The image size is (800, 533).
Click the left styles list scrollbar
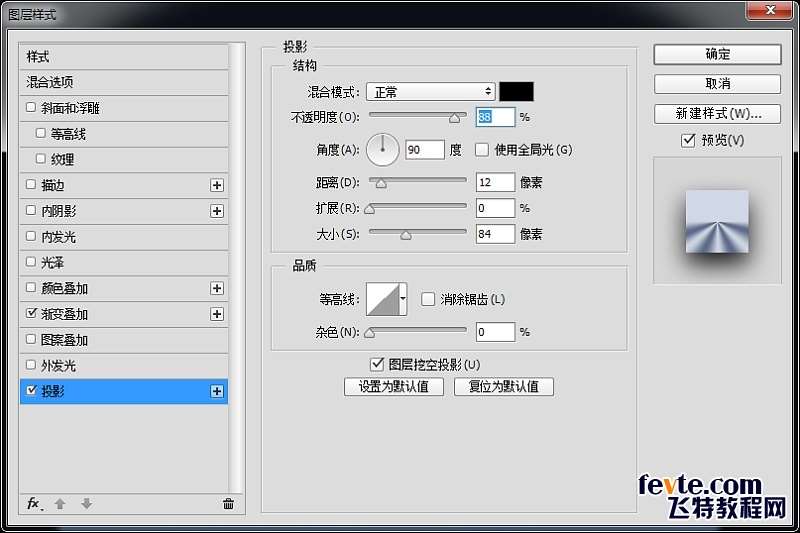tap(237, 268)
